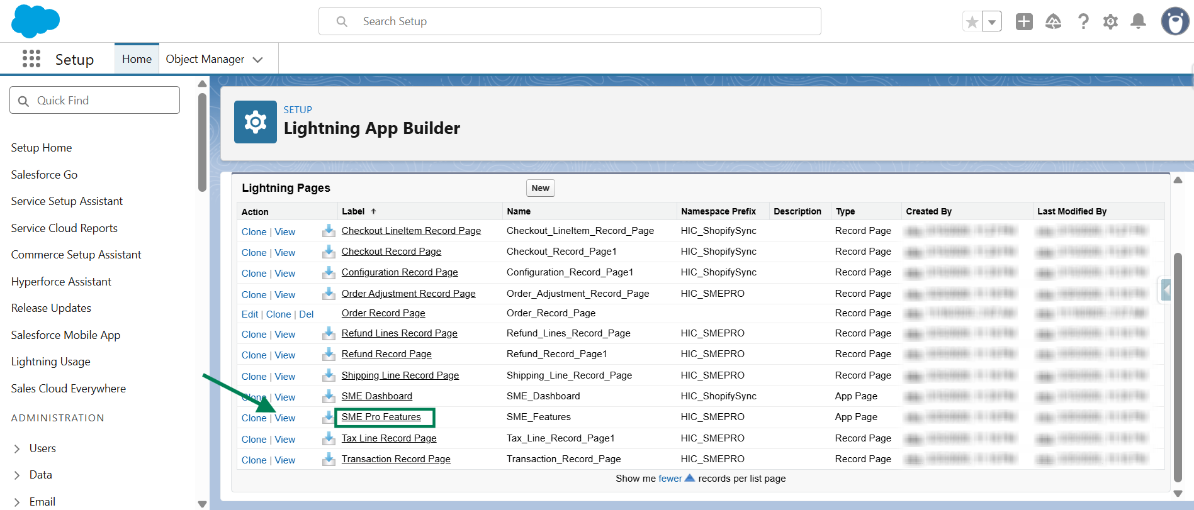Open Release Updates in sidebar

(x=51, y=308)
